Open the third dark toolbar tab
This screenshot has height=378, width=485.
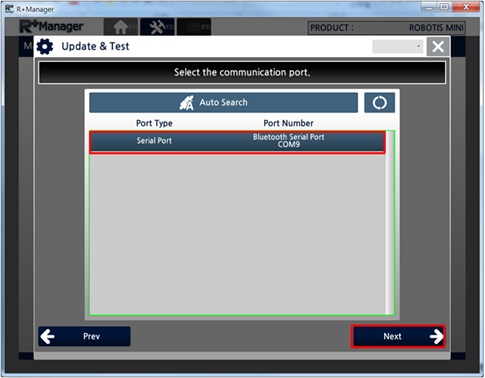pos(194,27)
